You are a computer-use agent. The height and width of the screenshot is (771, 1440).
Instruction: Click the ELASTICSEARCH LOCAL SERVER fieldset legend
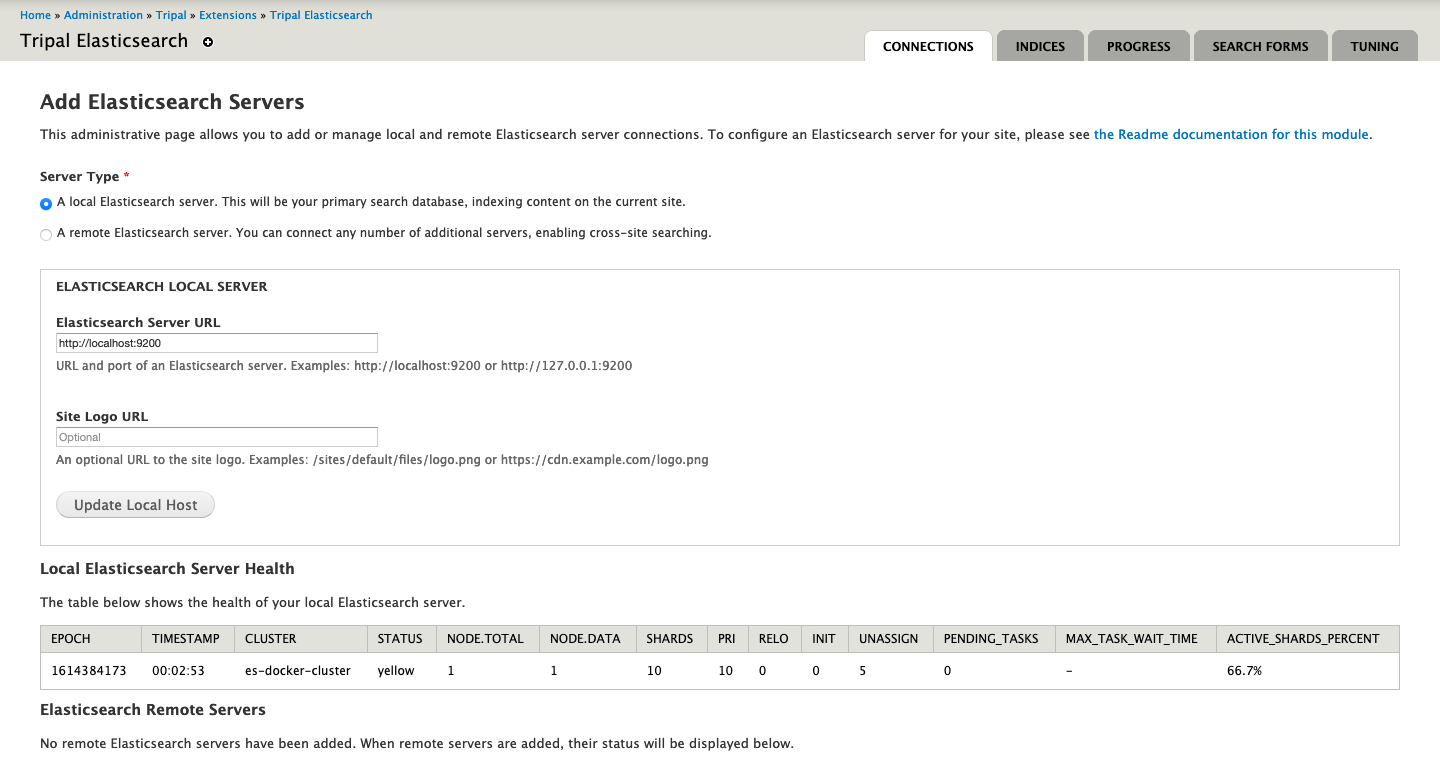[x=162, y=287]
